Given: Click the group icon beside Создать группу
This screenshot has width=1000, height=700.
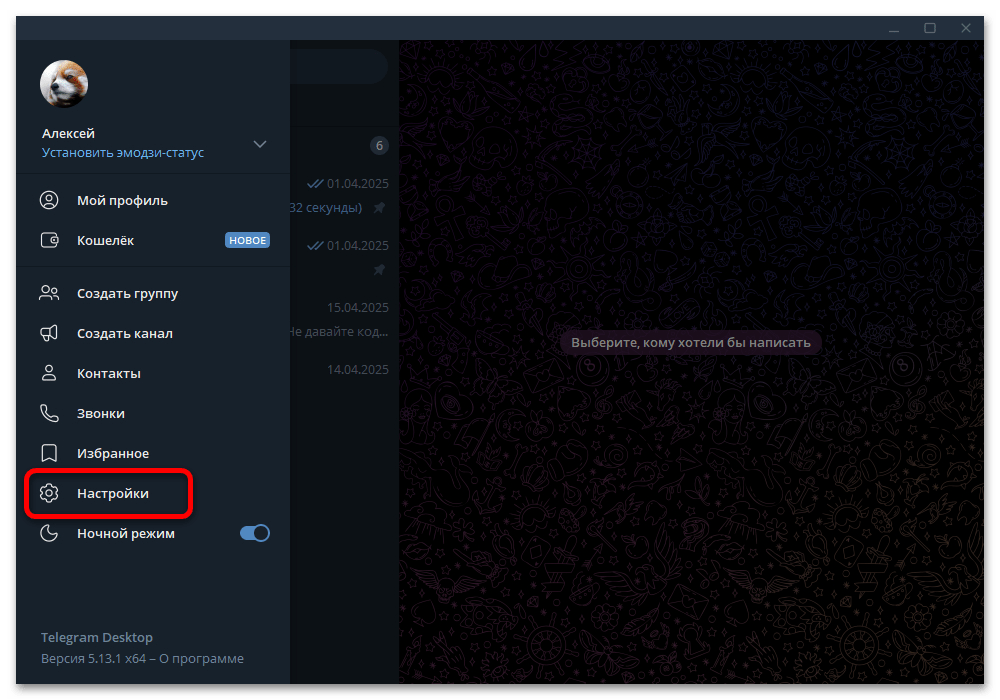Looking at the screenshot, I should [x=49, y=293].
